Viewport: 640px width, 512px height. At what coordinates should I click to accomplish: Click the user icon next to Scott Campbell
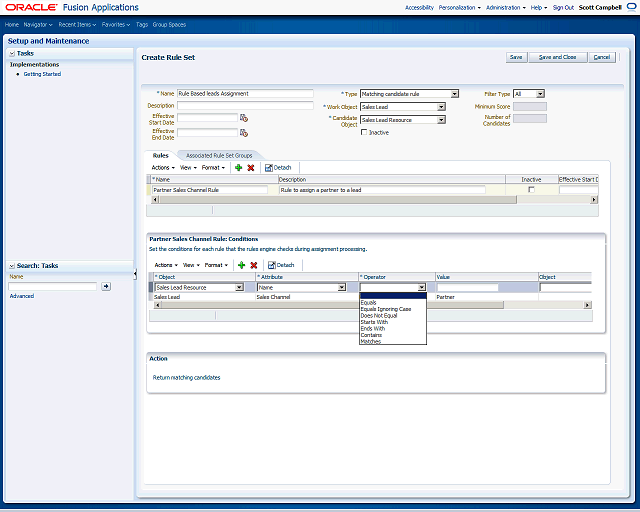[631, 7]
